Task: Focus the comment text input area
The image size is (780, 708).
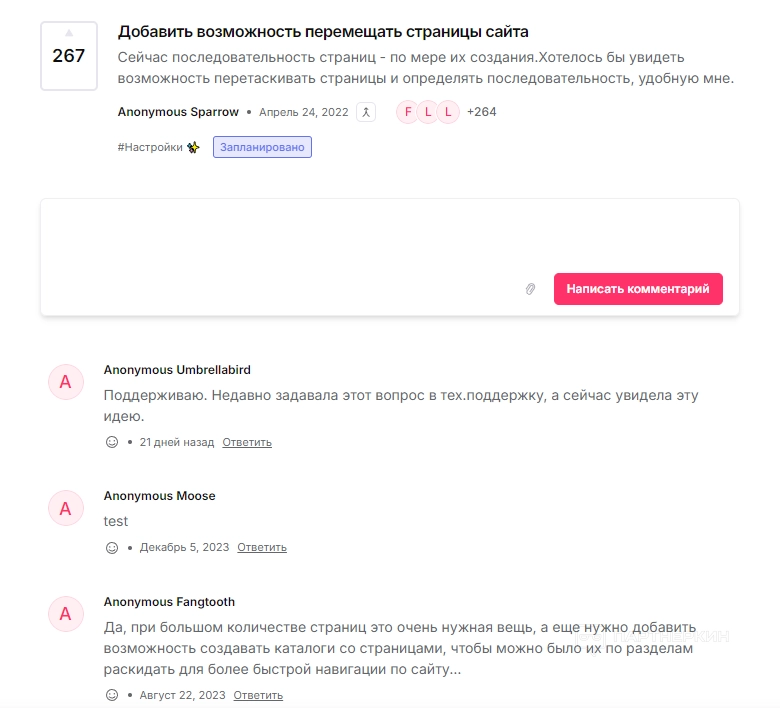Action: tap(390, 235)
